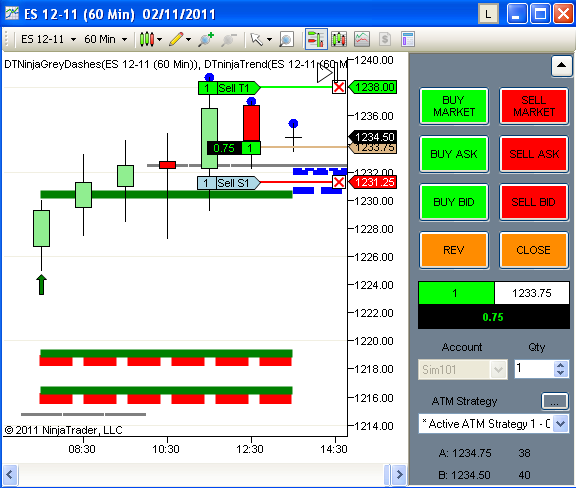
Task: Cancel the Sell S1 order X
Action: point(339,182)
